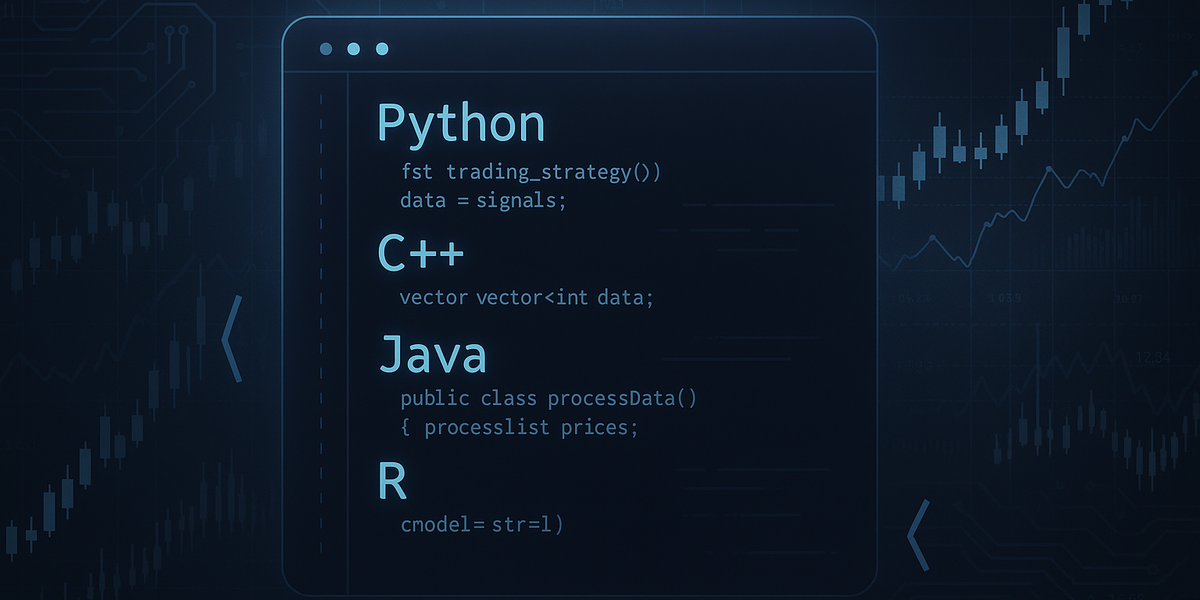Click the rightmost window dot in title bar
This screenshot has width=1200, height=600.
381,49
